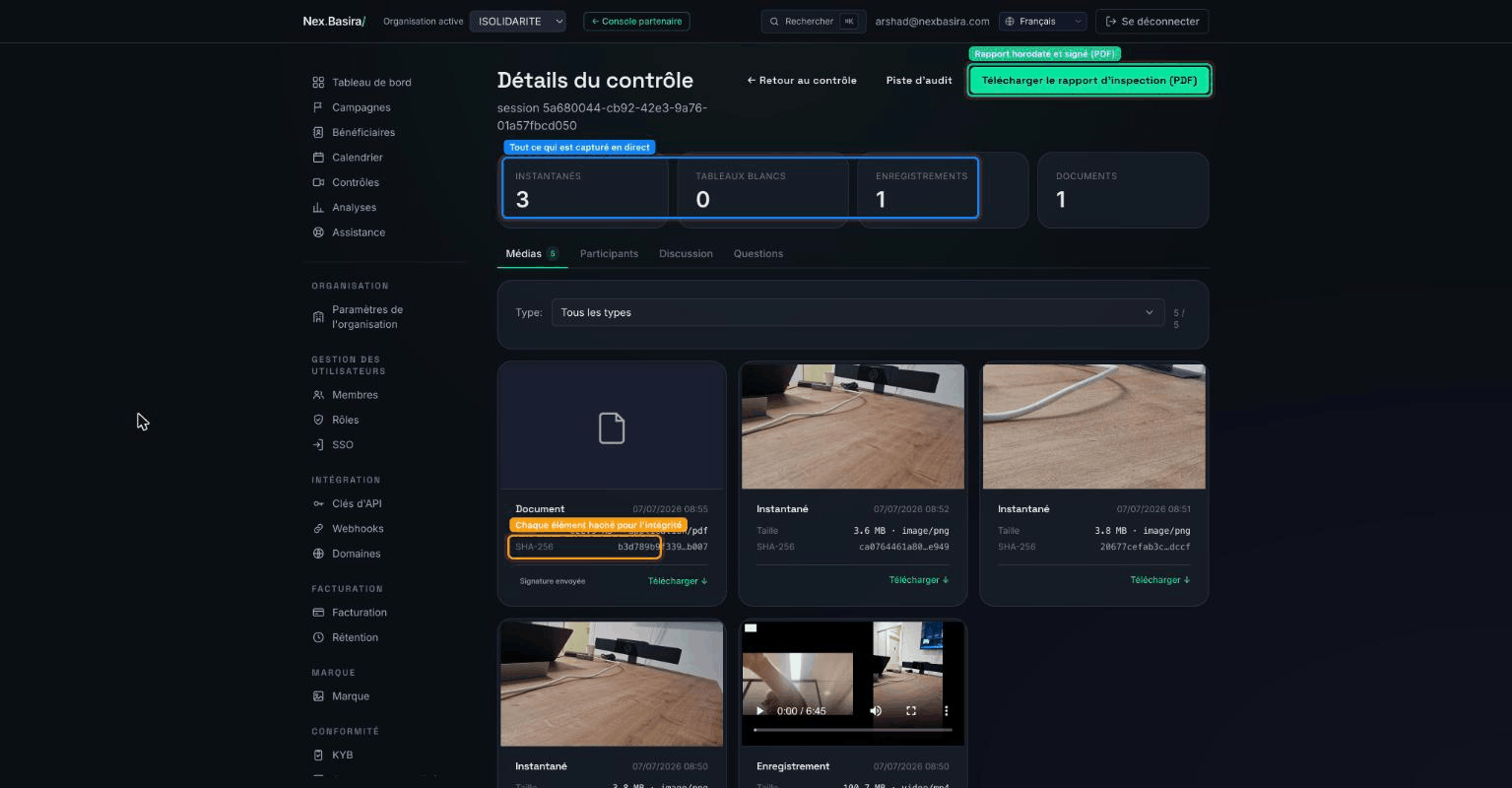Open the Discussion tab

686,254
